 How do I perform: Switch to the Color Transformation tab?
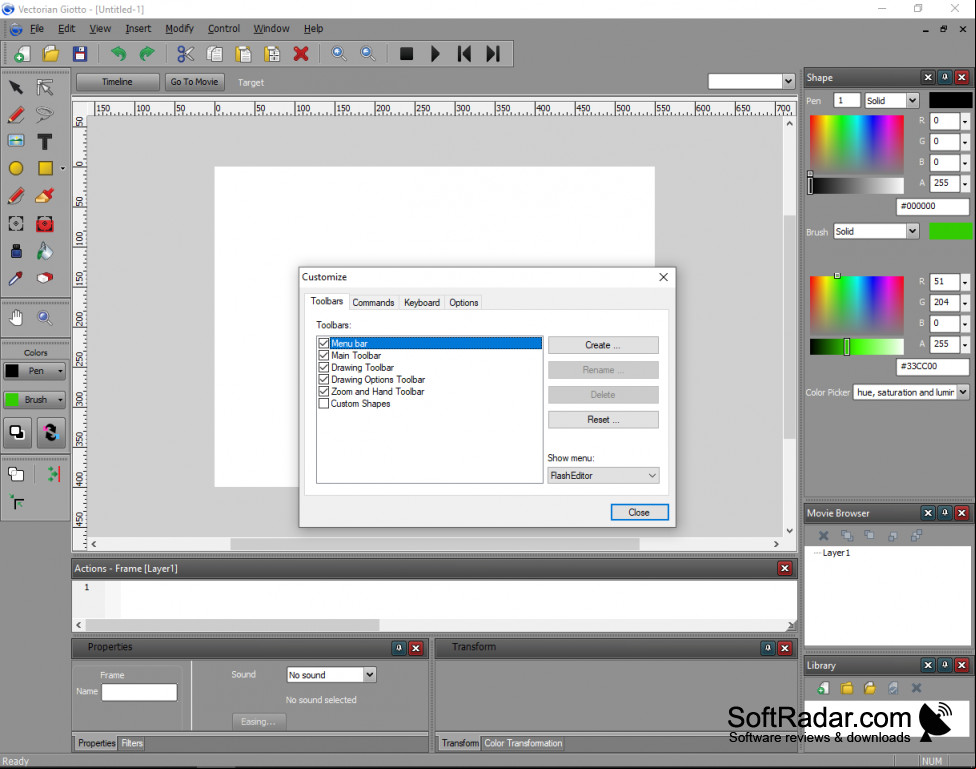tap(523, 743)
